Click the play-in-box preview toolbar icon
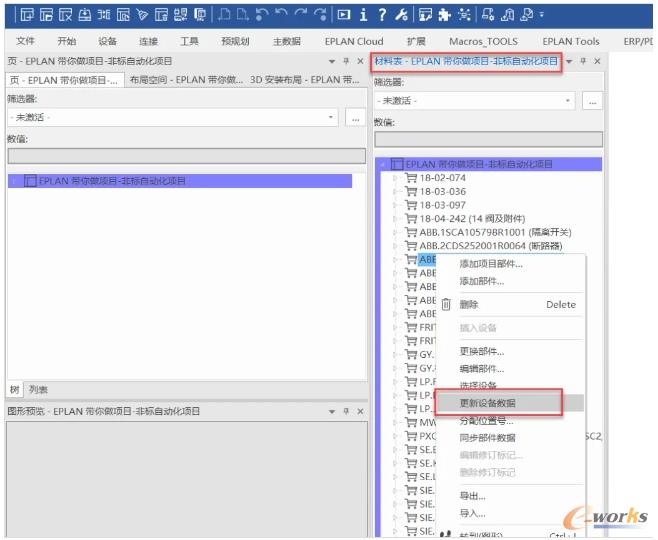 pyautogui.click(x=344, y=15)
